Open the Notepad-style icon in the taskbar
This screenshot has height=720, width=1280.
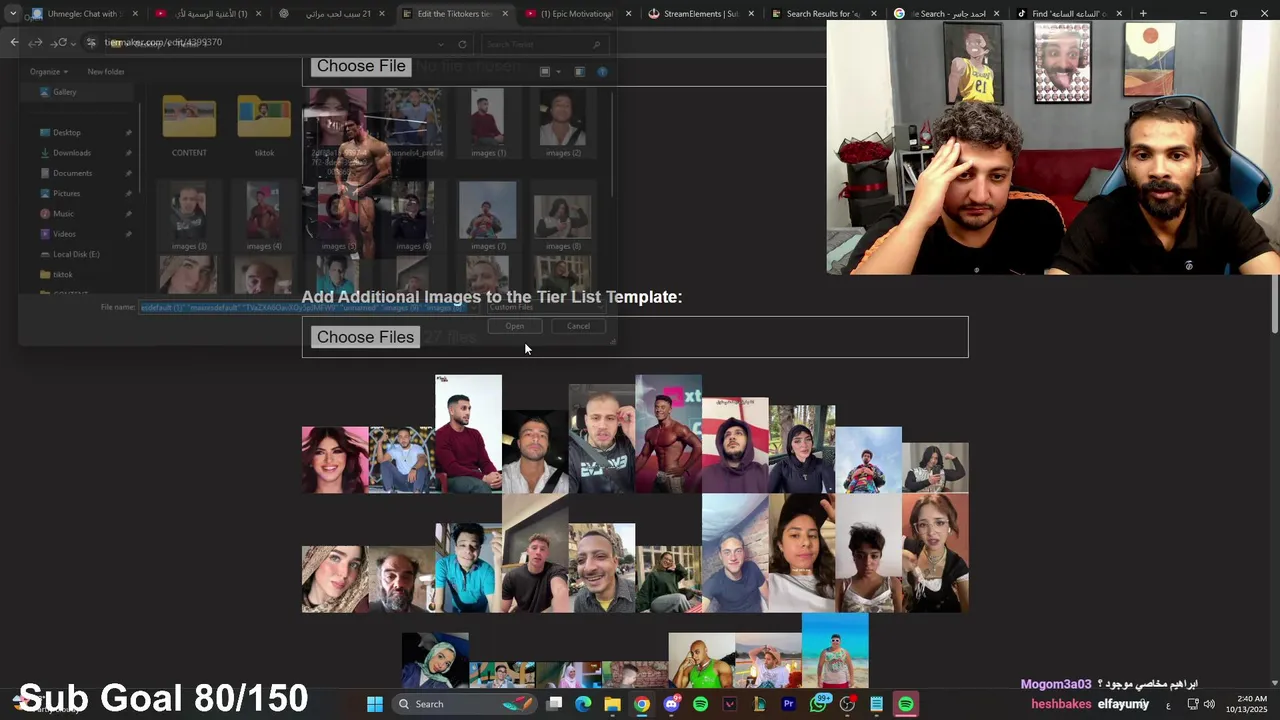click(x=876, y=704)
